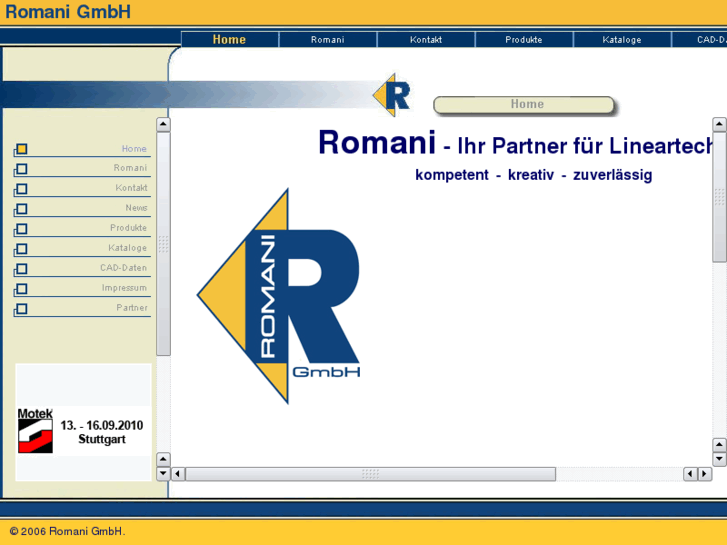
Task: Open the Home tab in the top navigation
Action: point(230,39)
